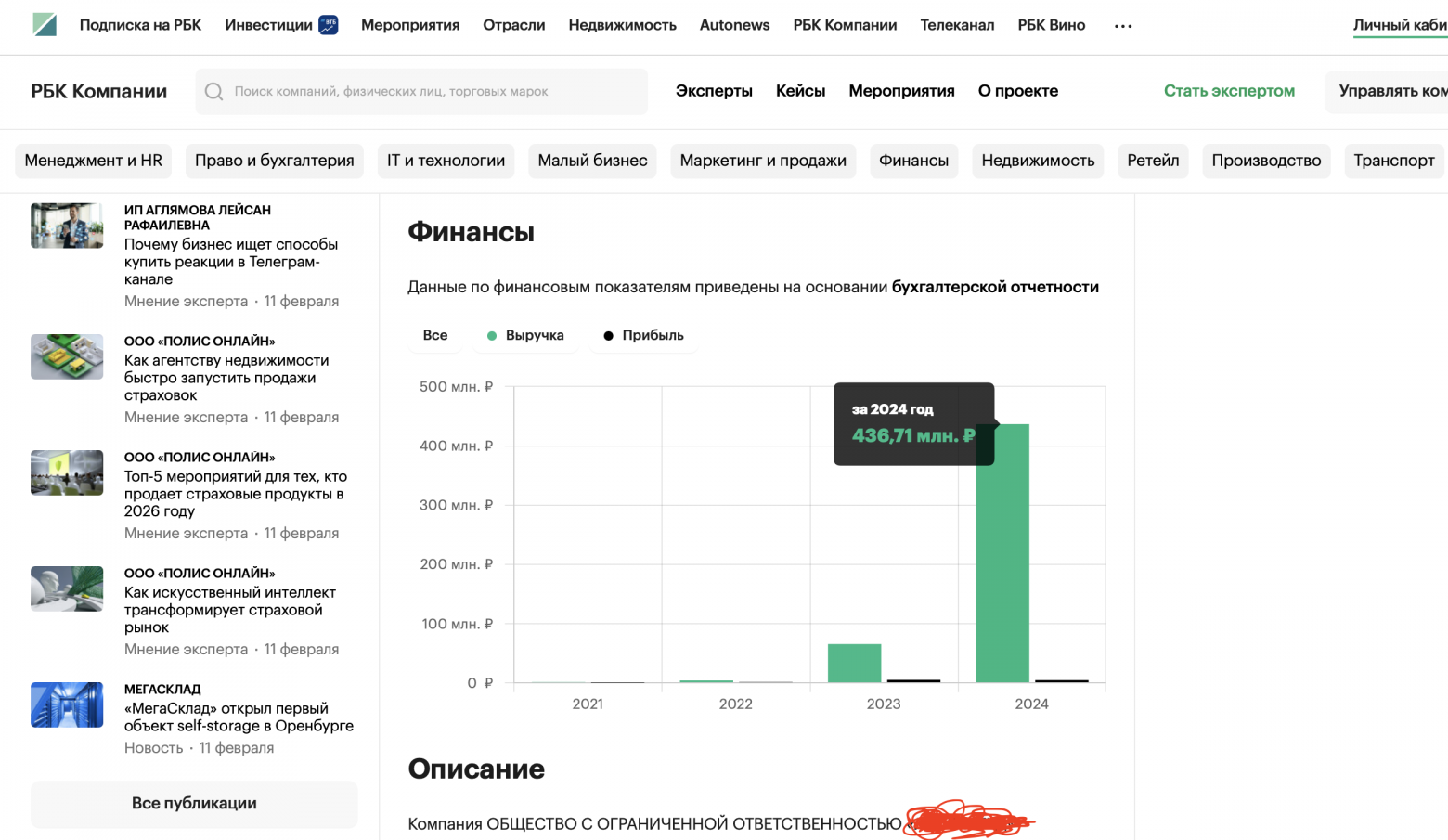
Task: Click the VTB badge next to Инвестиции
Action: 329,25
